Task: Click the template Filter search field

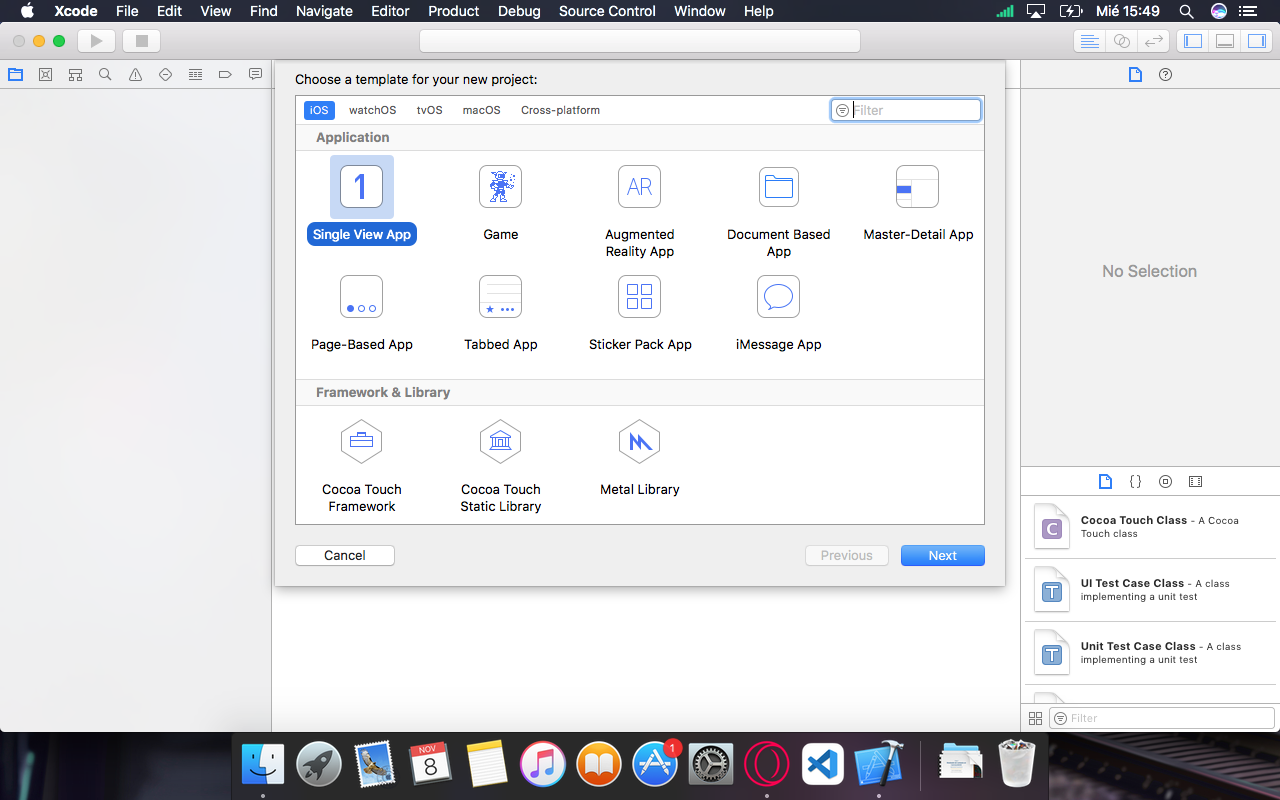Action: click(x=906, y=110)
